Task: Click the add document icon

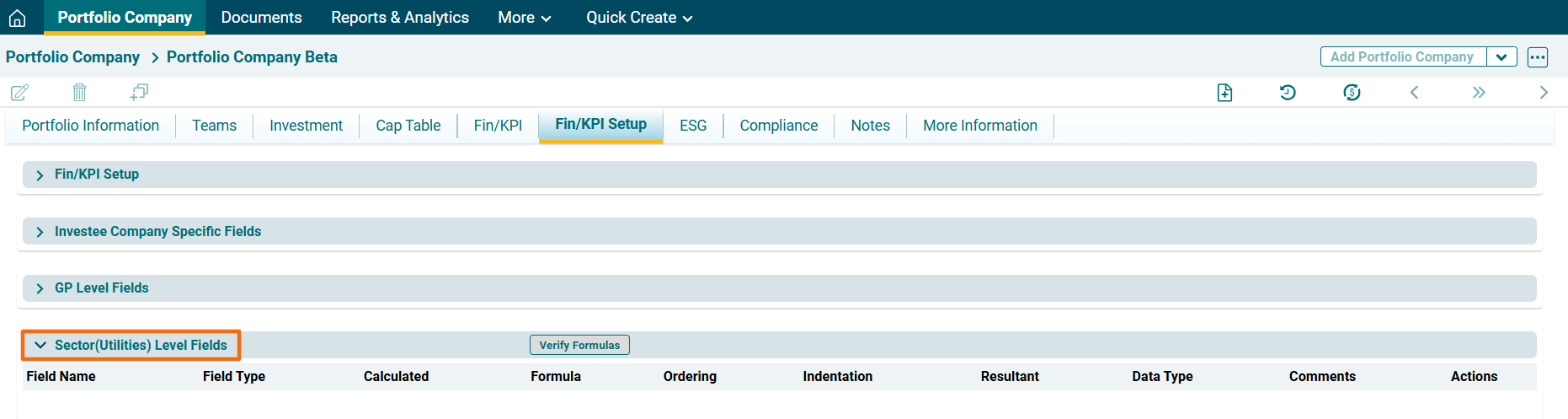Action: point(1224,92)
